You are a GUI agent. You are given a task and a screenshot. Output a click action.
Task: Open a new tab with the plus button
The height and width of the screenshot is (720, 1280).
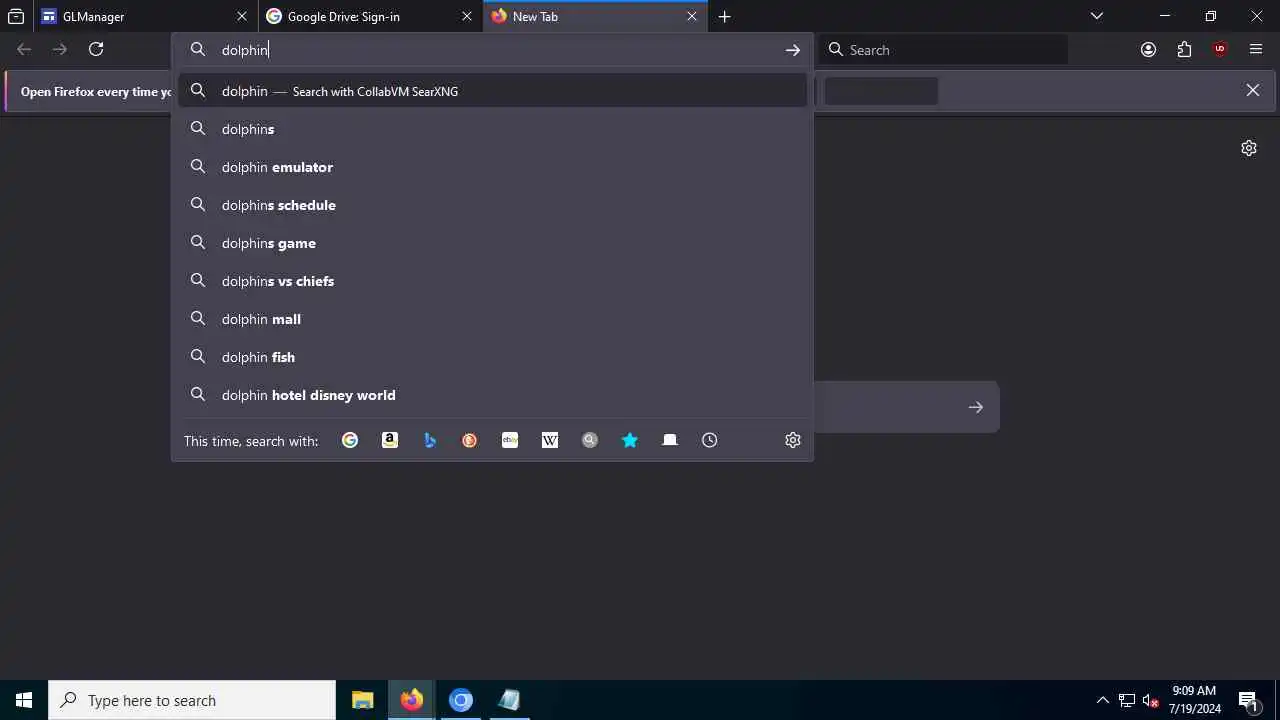click(724, 16)
